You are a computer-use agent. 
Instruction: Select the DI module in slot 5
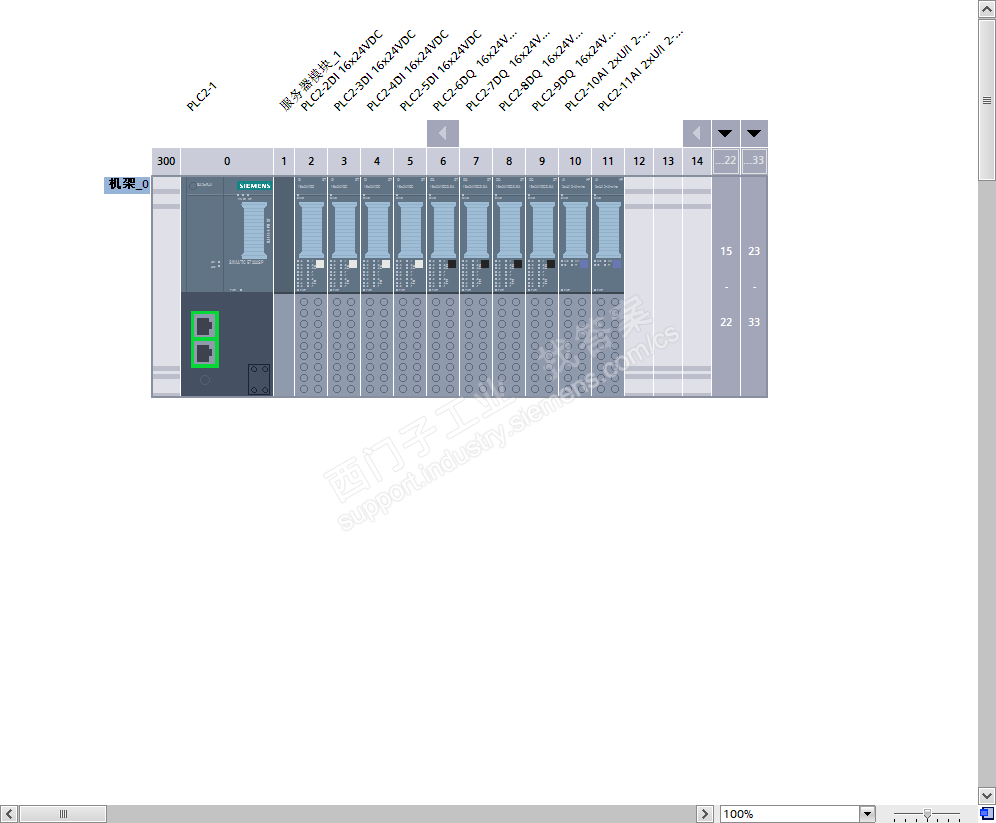pyautogui.click(x=410, y=286)
